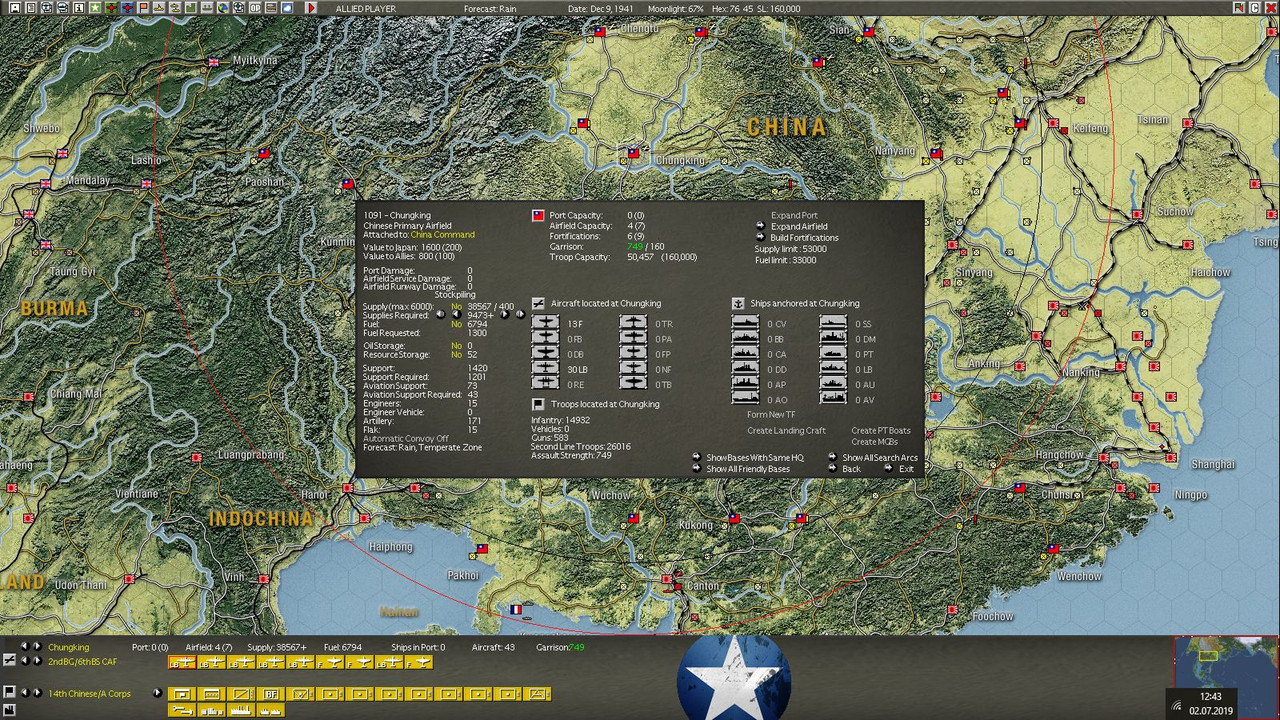Go to previous base using arrow left of Chungking
1280x720 pixels.
point(25,647)
